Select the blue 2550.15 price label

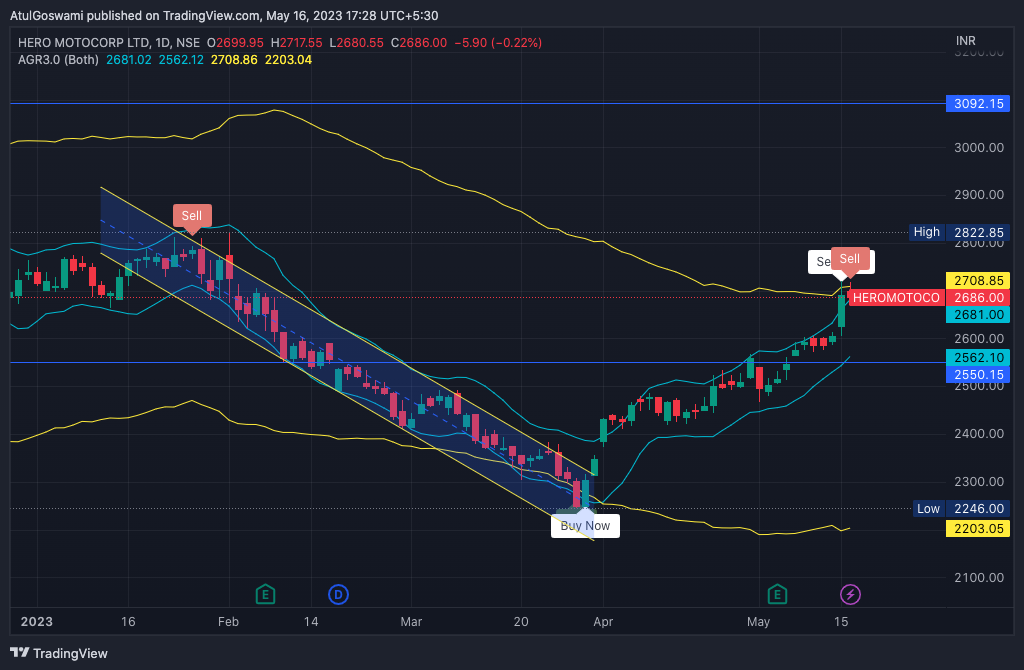click(978, 374)
